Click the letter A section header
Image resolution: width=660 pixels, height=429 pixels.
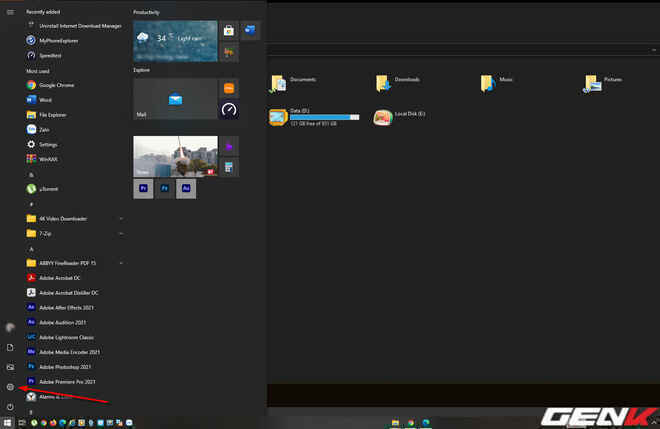(x=31, y=249)
